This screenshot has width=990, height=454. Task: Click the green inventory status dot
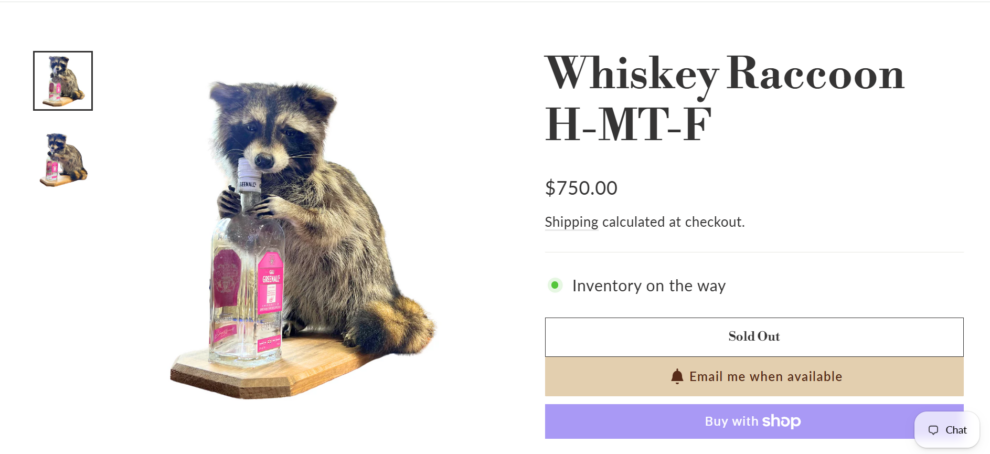tap(554, 285)
